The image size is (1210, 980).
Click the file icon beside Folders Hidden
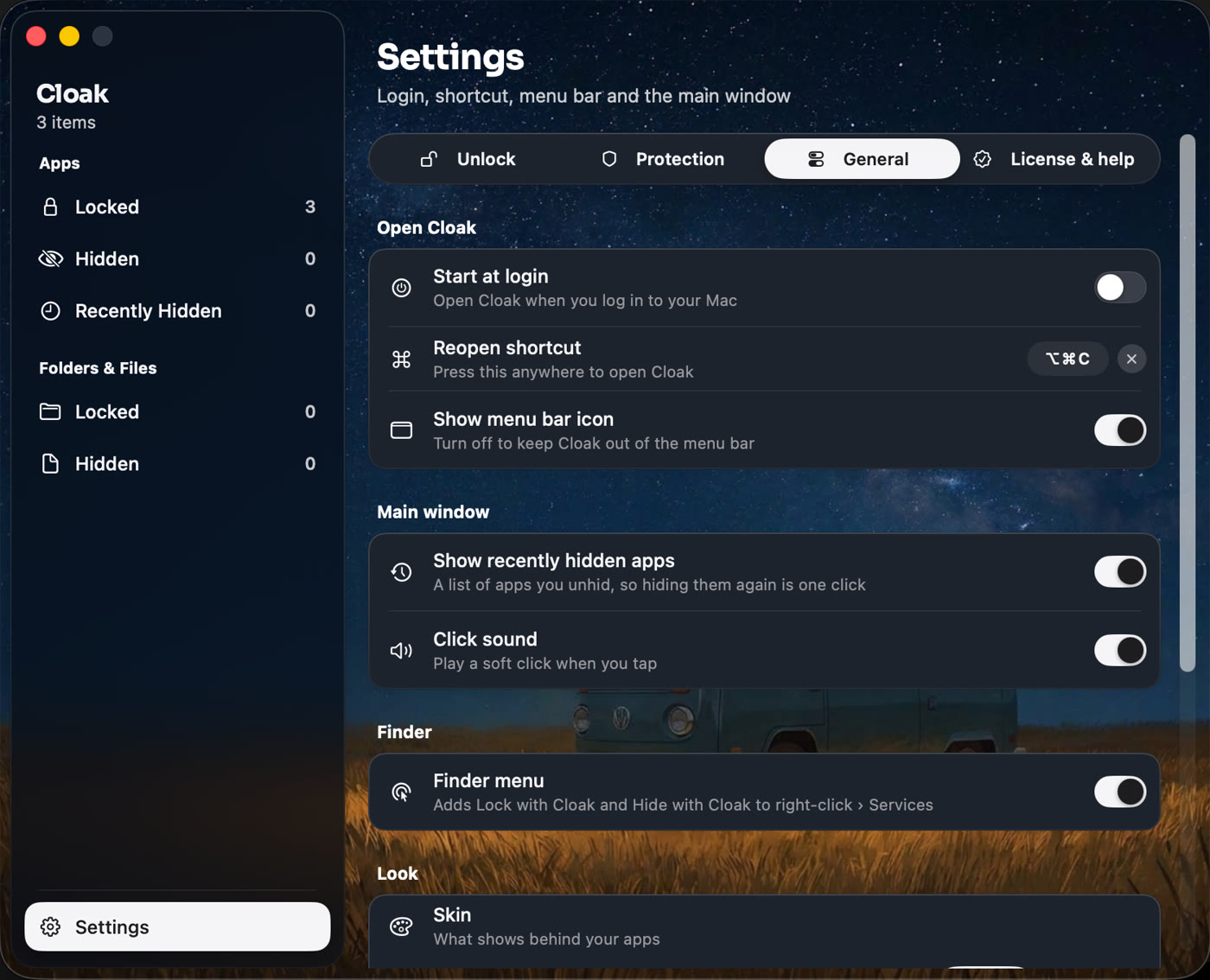pos(50,463)
